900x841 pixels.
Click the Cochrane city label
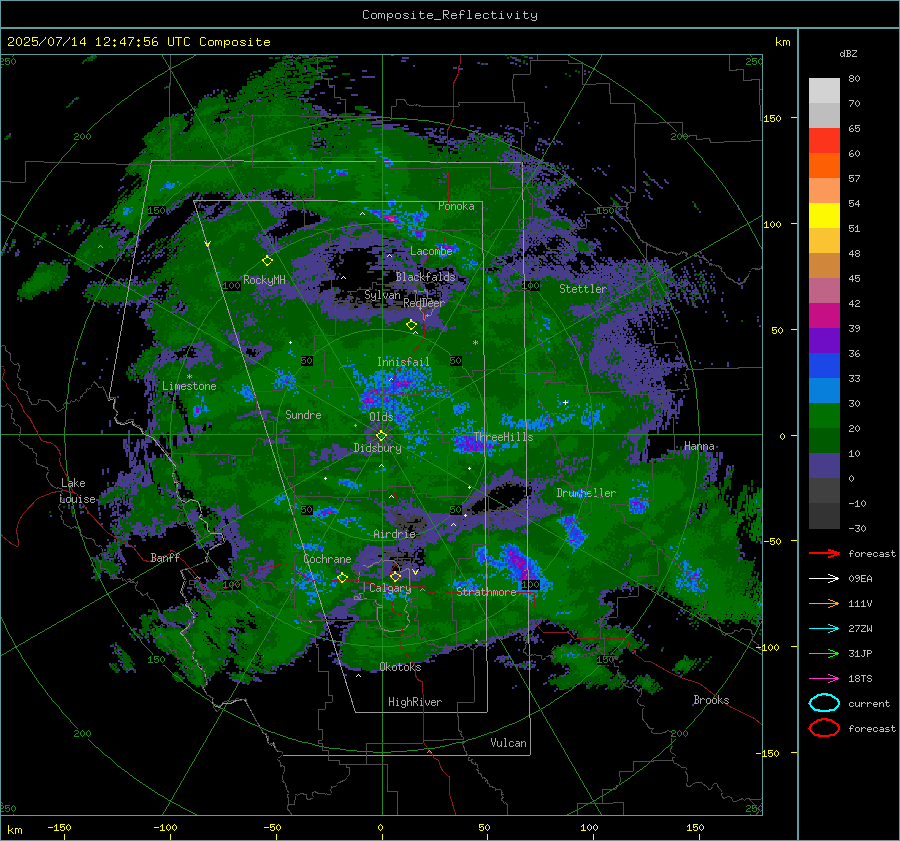[327, 559]
